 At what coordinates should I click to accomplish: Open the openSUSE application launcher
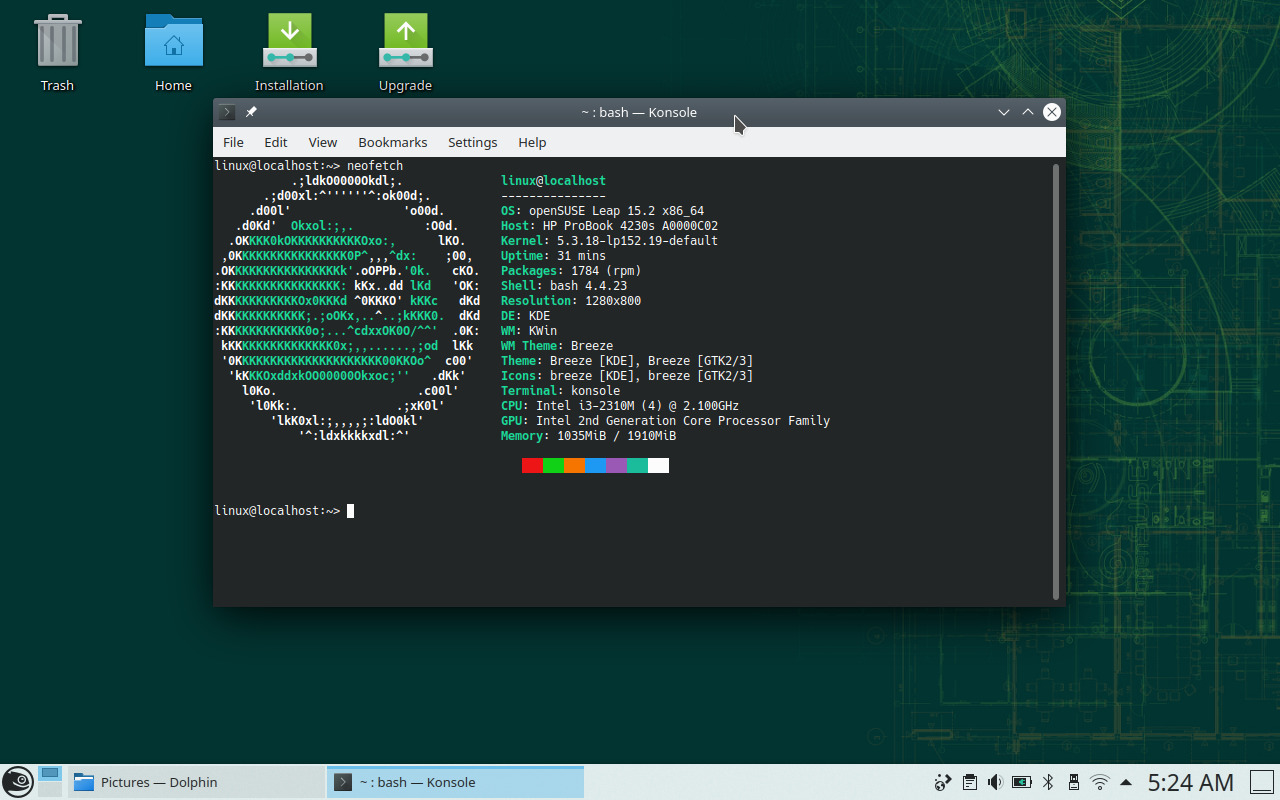pyautogui.click(x=17, y=781)
